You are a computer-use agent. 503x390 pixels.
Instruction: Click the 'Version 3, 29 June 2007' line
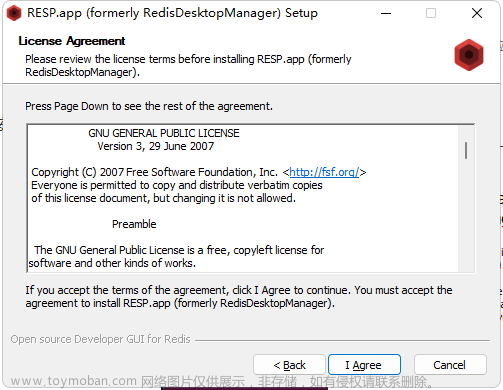pyautogui.click(x=156, y=146)
